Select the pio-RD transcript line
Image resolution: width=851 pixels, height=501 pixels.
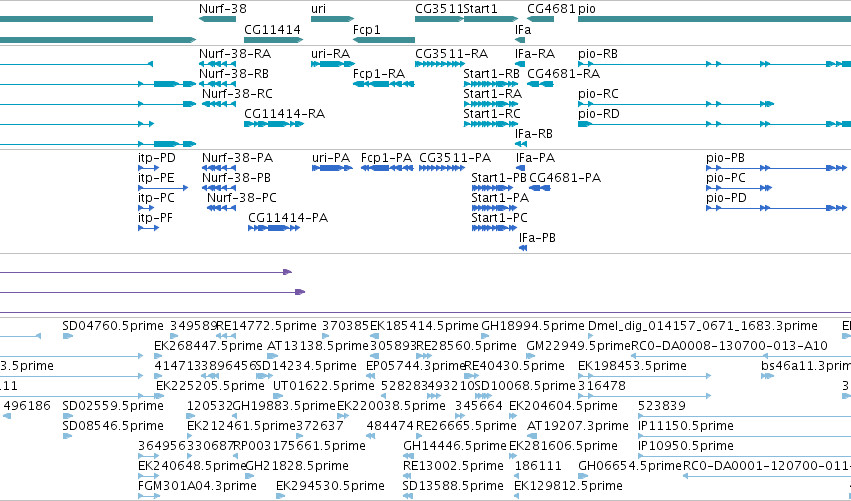coord(714,124)
